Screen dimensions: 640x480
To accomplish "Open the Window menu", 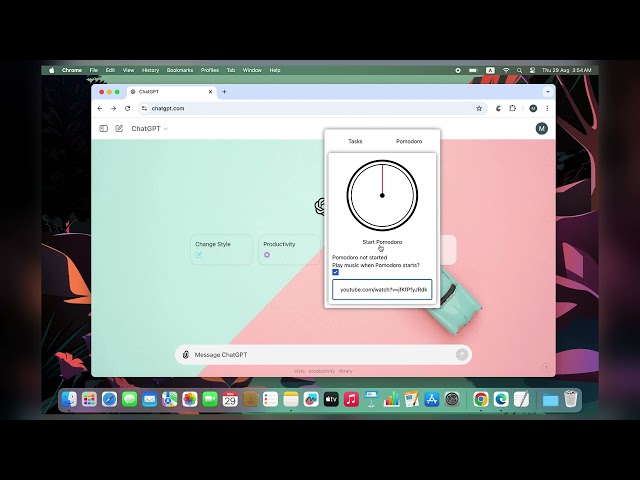I will (252, 70).
